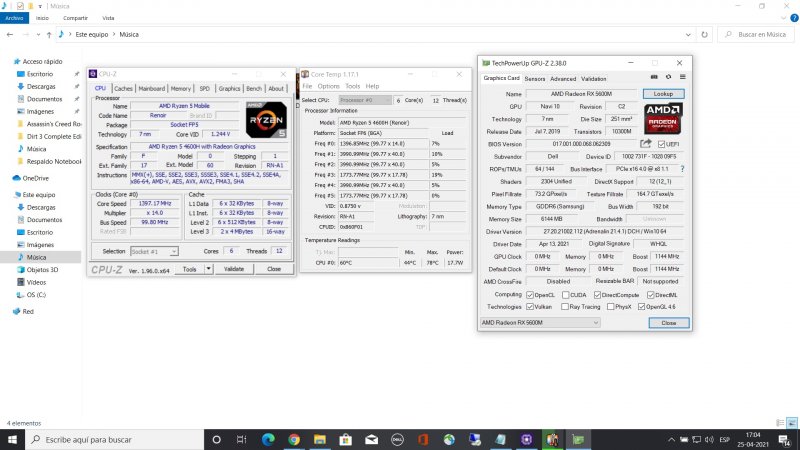
Task: Open Vista ribbon tab in Explorer
Action: tap(108, 18)
